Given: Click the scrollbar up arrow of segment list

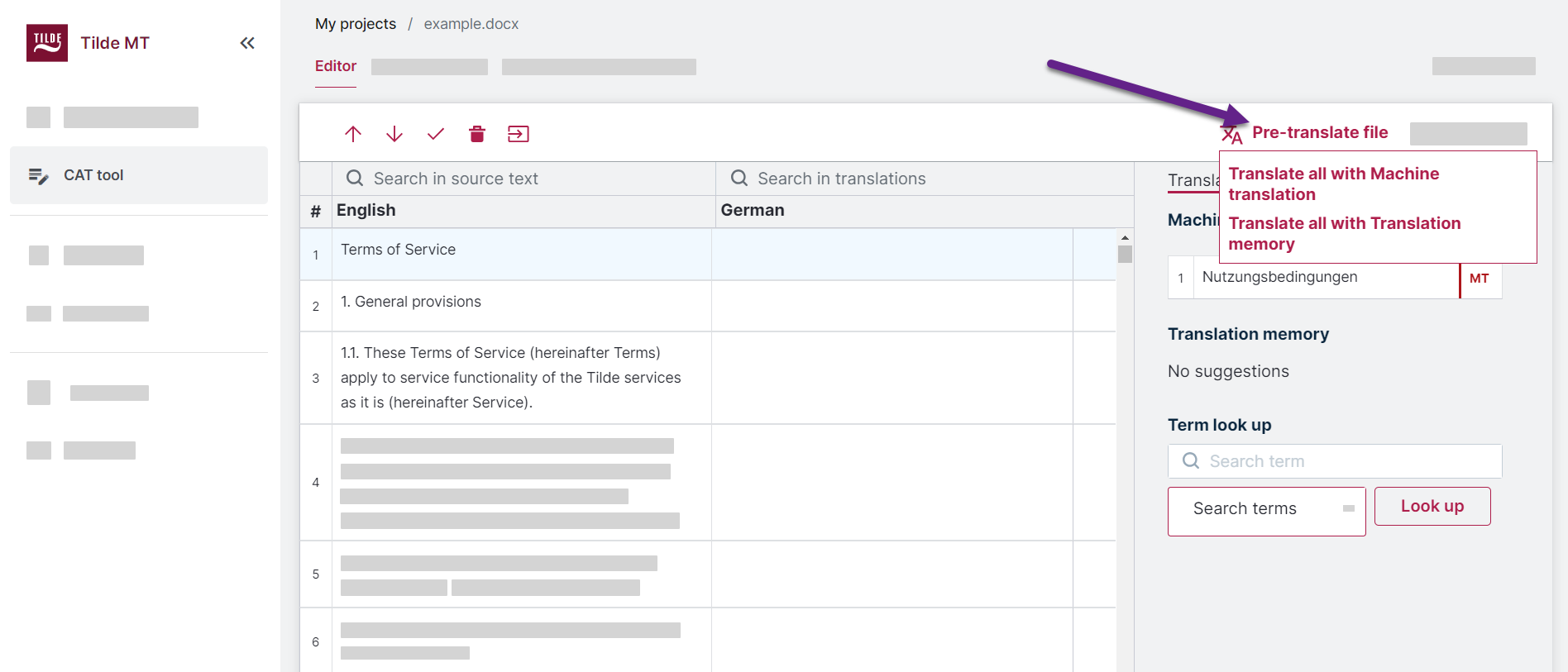Looking at the screenshot, I should pos(1125,238).
